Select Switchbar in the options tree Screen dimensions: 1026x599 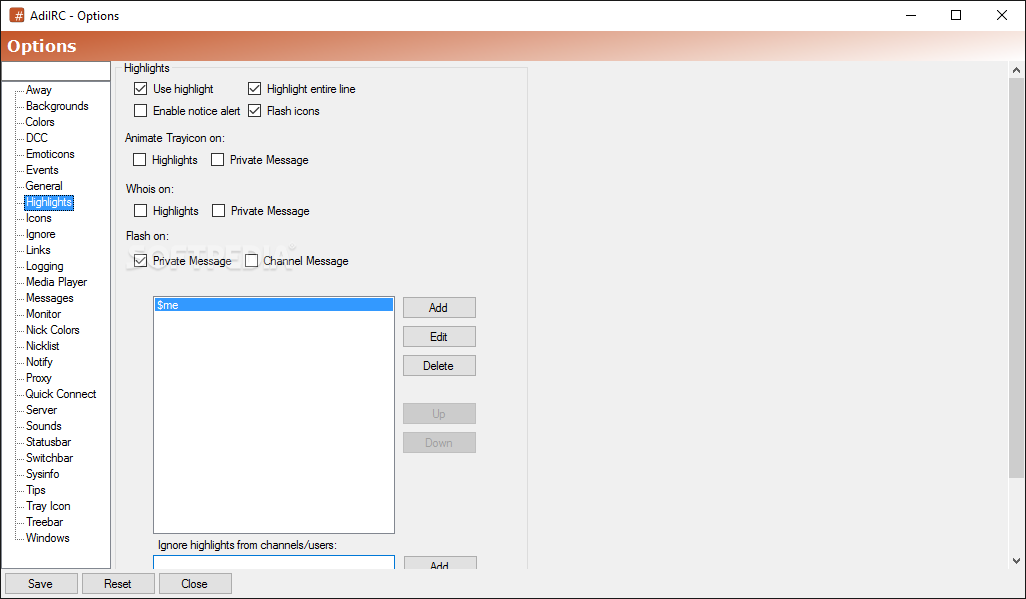pos(50,458)
